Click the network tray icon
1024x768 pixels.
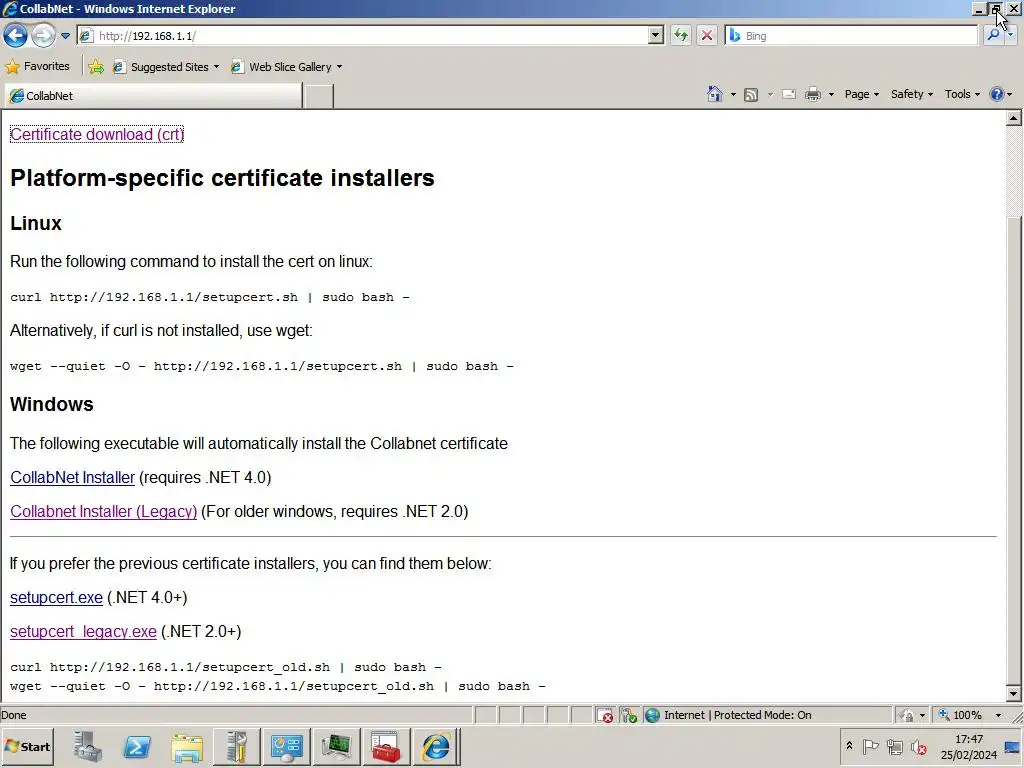pos(894,746)
